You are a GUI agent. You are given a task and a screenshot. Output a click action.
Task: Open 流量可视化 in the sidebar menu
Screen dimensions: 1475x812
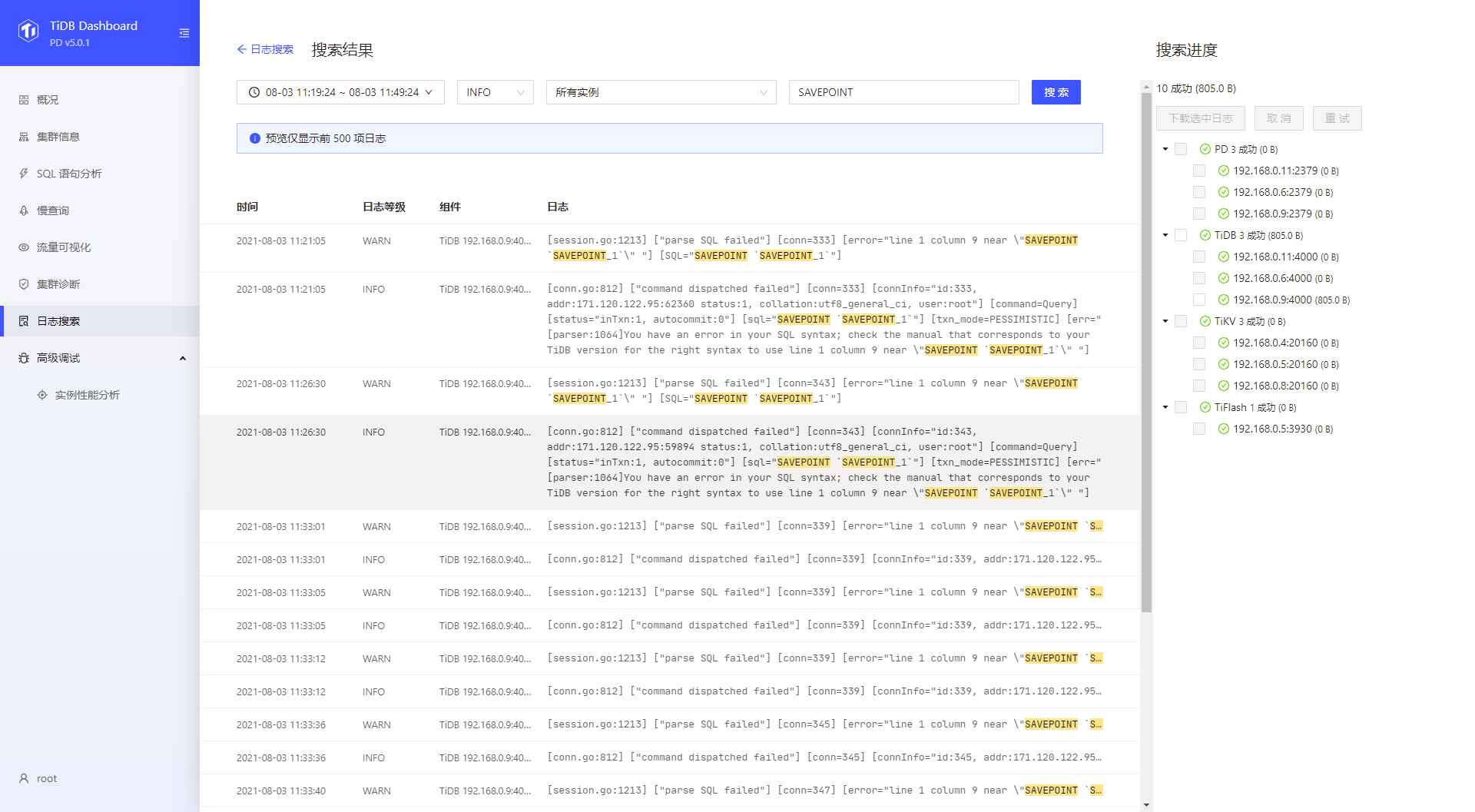click(100, 247)
